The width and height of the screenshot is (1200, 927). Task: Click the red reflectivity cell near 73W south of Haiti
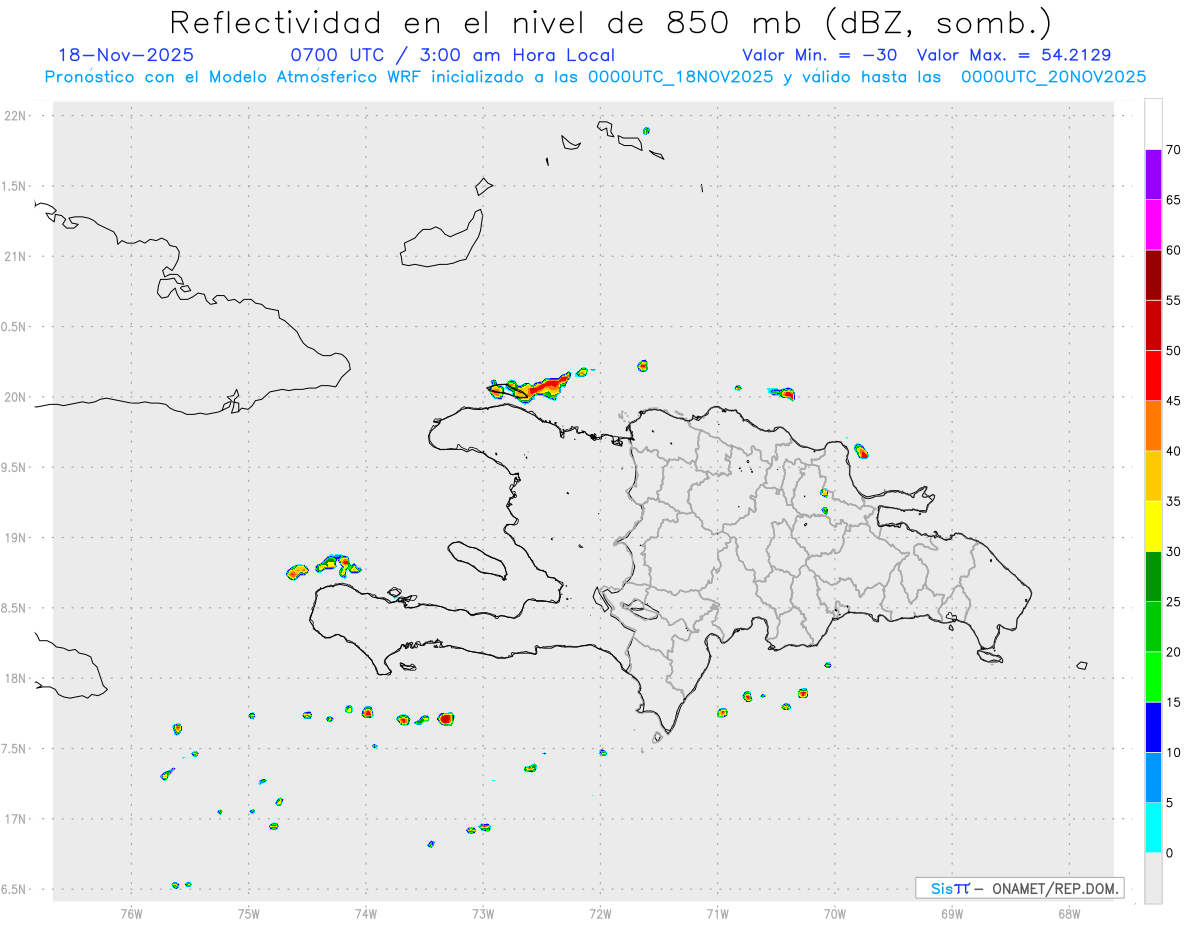[x=446, y=718]
